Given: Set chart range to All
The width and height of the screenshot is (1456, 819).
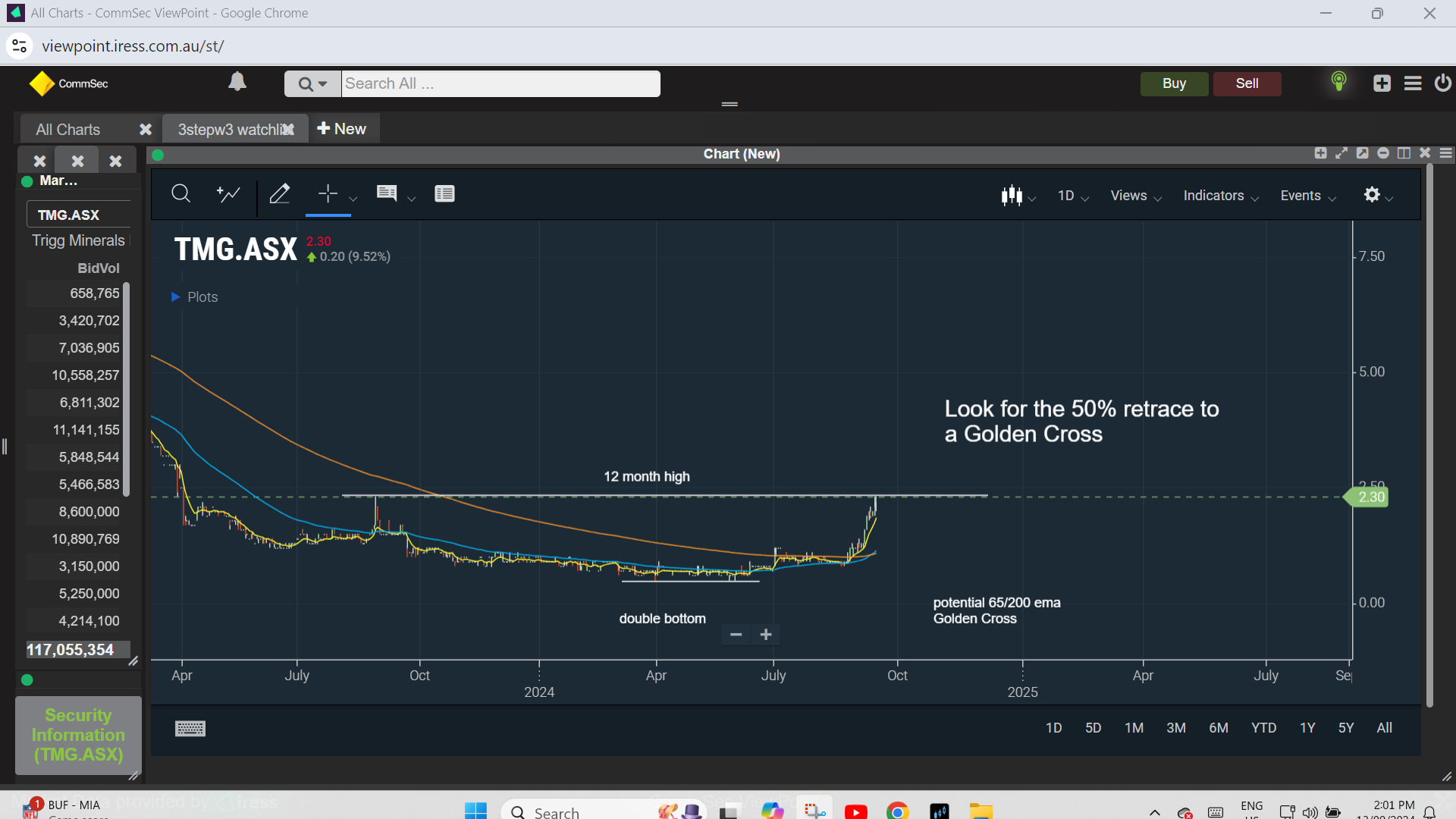Looking at the screenshot, I should pyautogui.click(x=1385, y=728).
